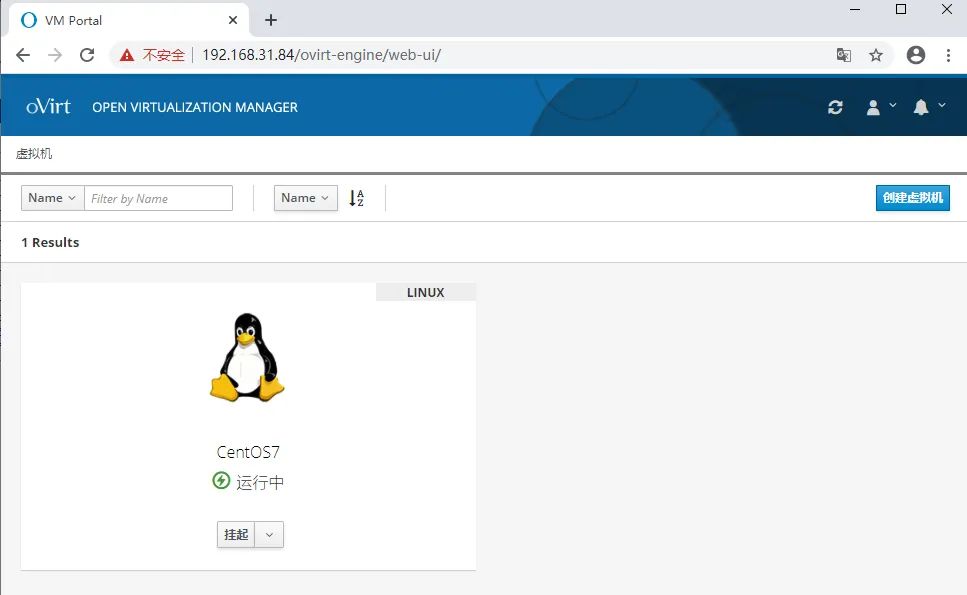This screenshot has height=595, width=967.
Task: Click the address bar URL
Action: tap(321, 55)
